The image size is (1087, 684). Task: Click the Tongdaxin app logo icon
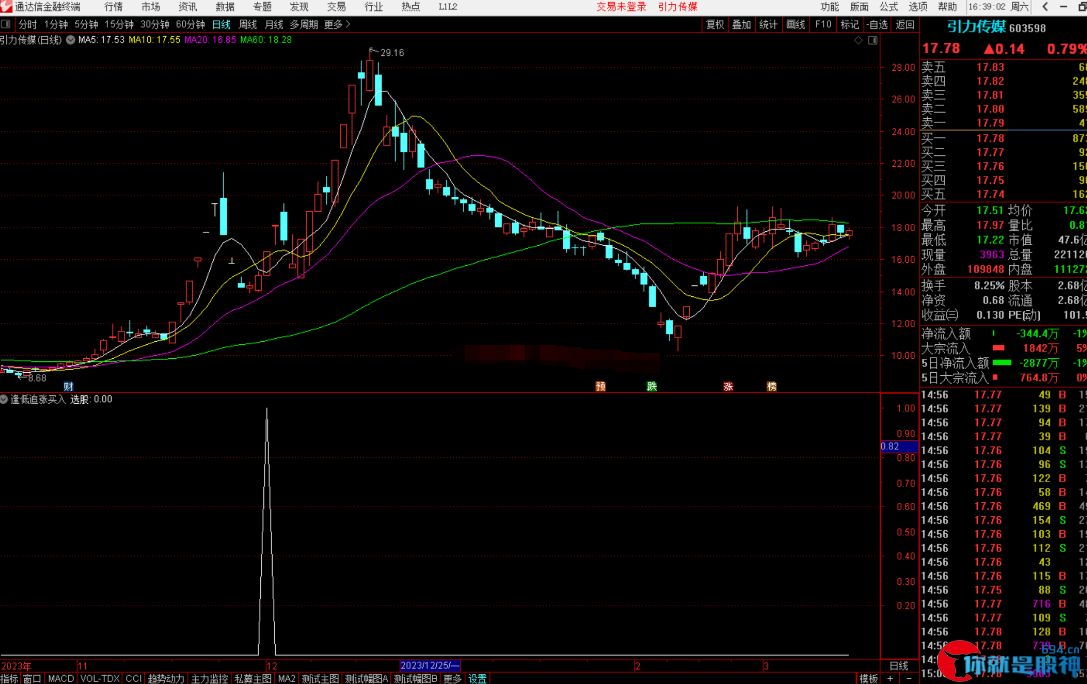point(6,6)
